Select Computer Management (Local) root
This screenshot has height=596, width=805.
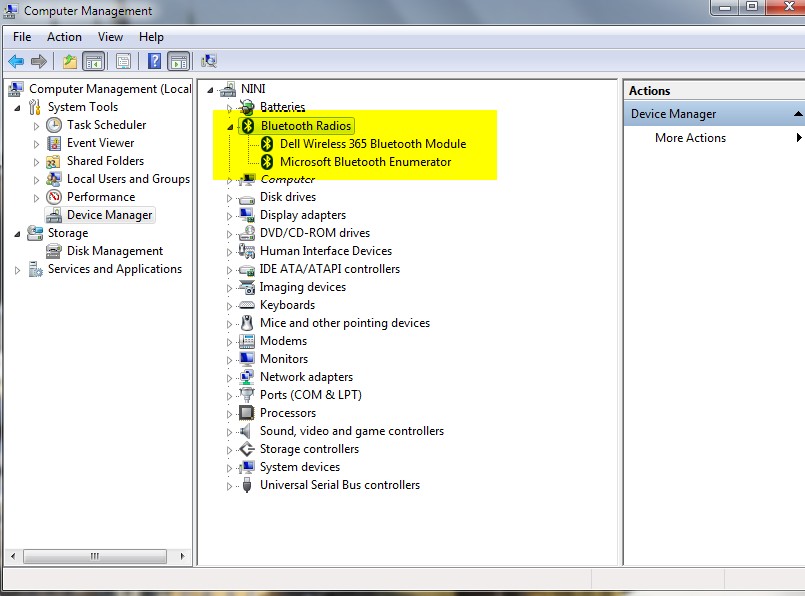pyautogui.click(x=110, y=89)
